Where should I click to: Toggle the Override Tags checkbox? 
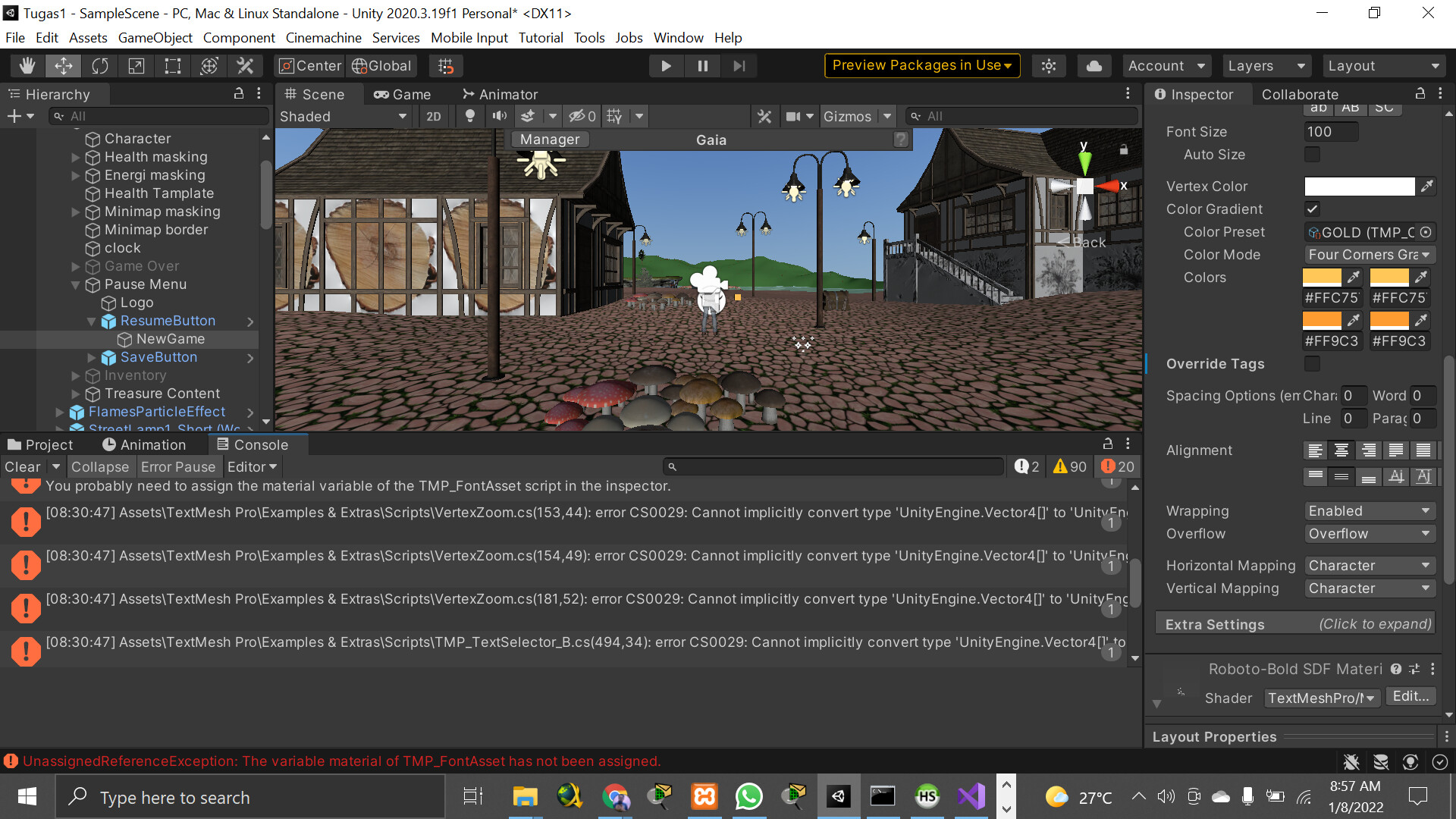pos(1312,364)
